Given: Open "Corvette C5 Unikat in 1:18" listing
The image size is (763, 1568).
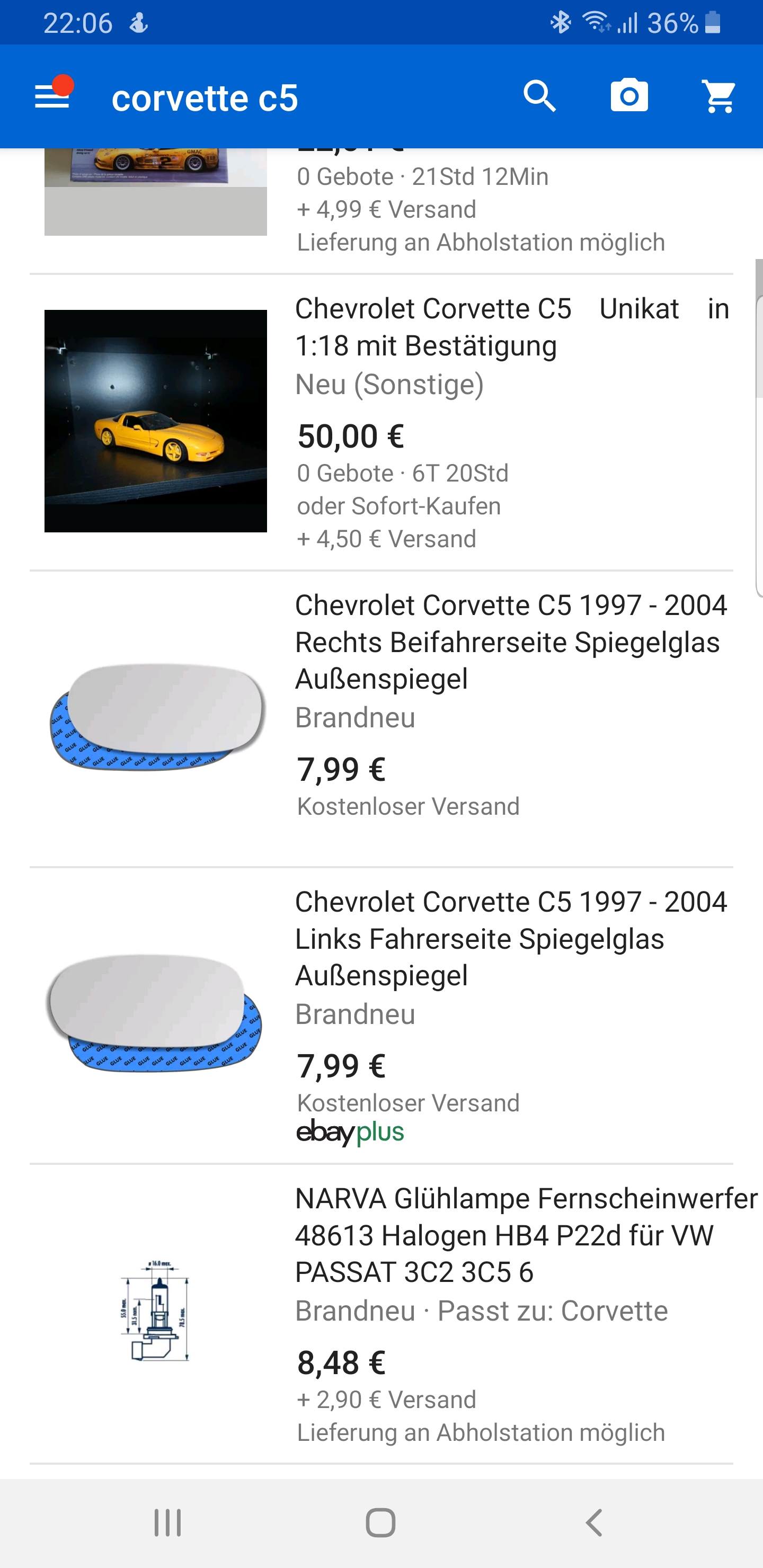Looking at the screenshot, I should (511, 327).
